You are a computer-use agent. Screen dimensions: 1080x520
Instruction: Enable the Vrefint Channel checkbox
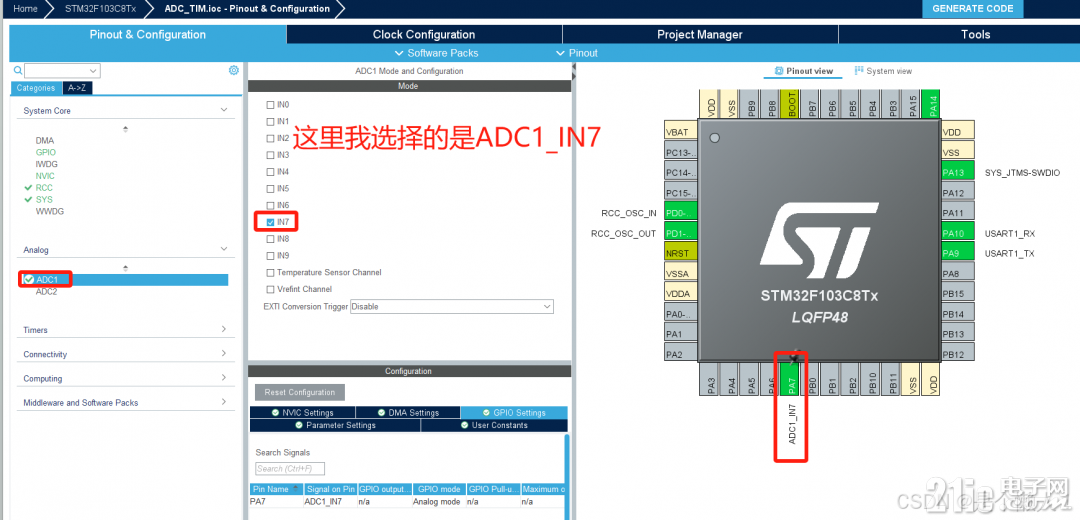(270, 289)
